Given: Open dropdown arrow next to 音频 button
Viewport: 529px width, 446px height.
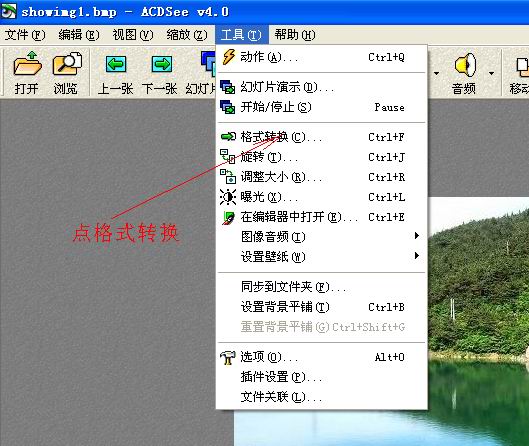Looking at the screenshot, I should (491, 73).
